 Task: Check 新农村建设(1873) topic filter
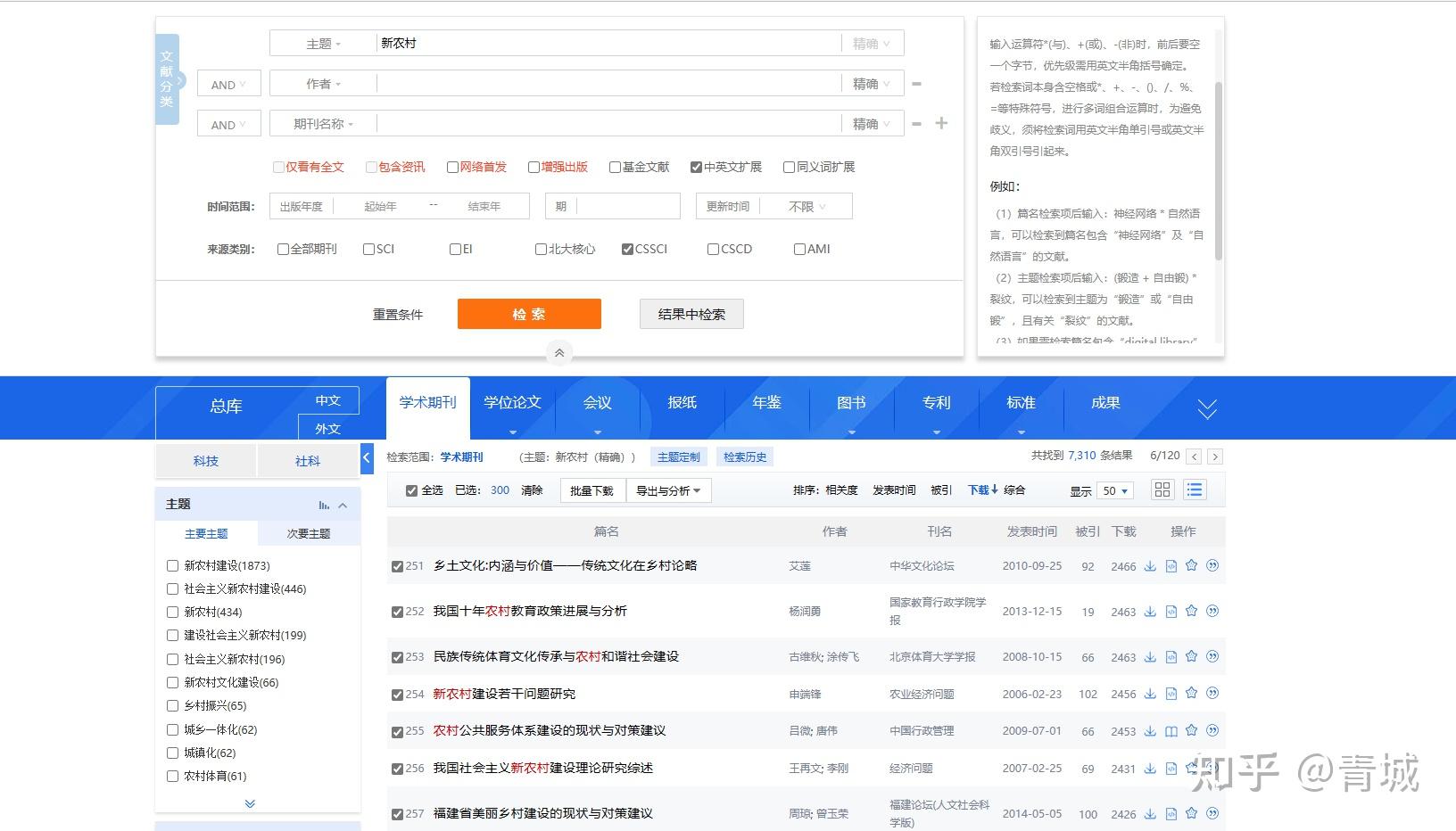[173, 565]
